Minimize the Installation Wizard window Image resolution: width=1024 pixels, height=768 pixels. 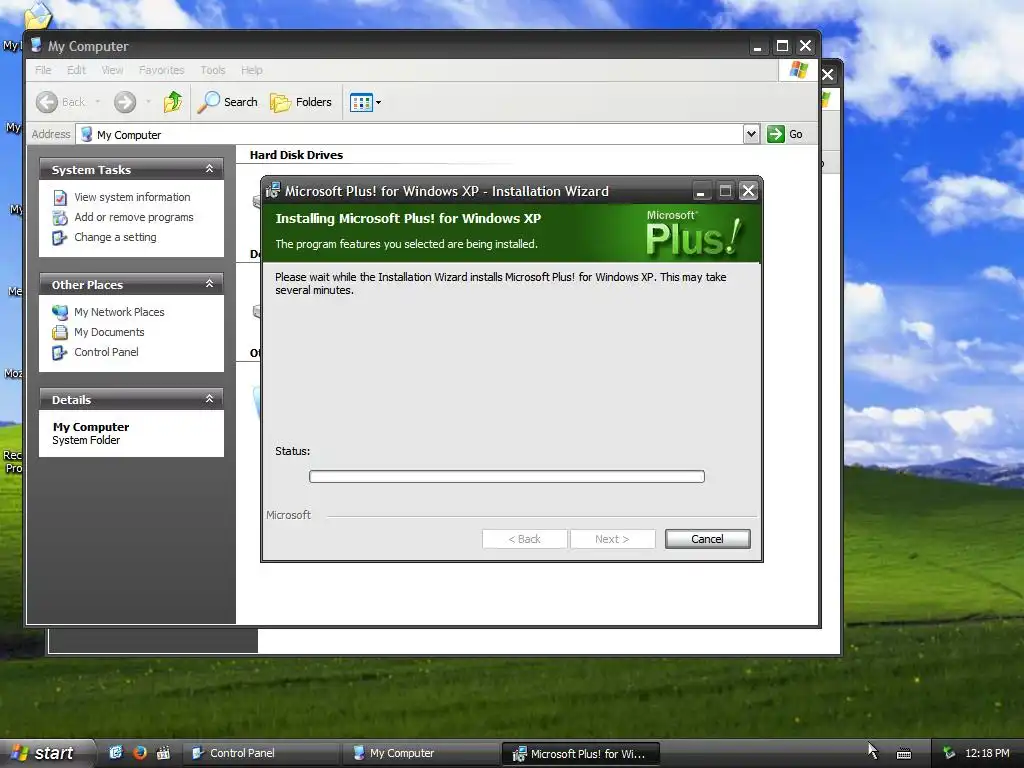pos(700,191)
